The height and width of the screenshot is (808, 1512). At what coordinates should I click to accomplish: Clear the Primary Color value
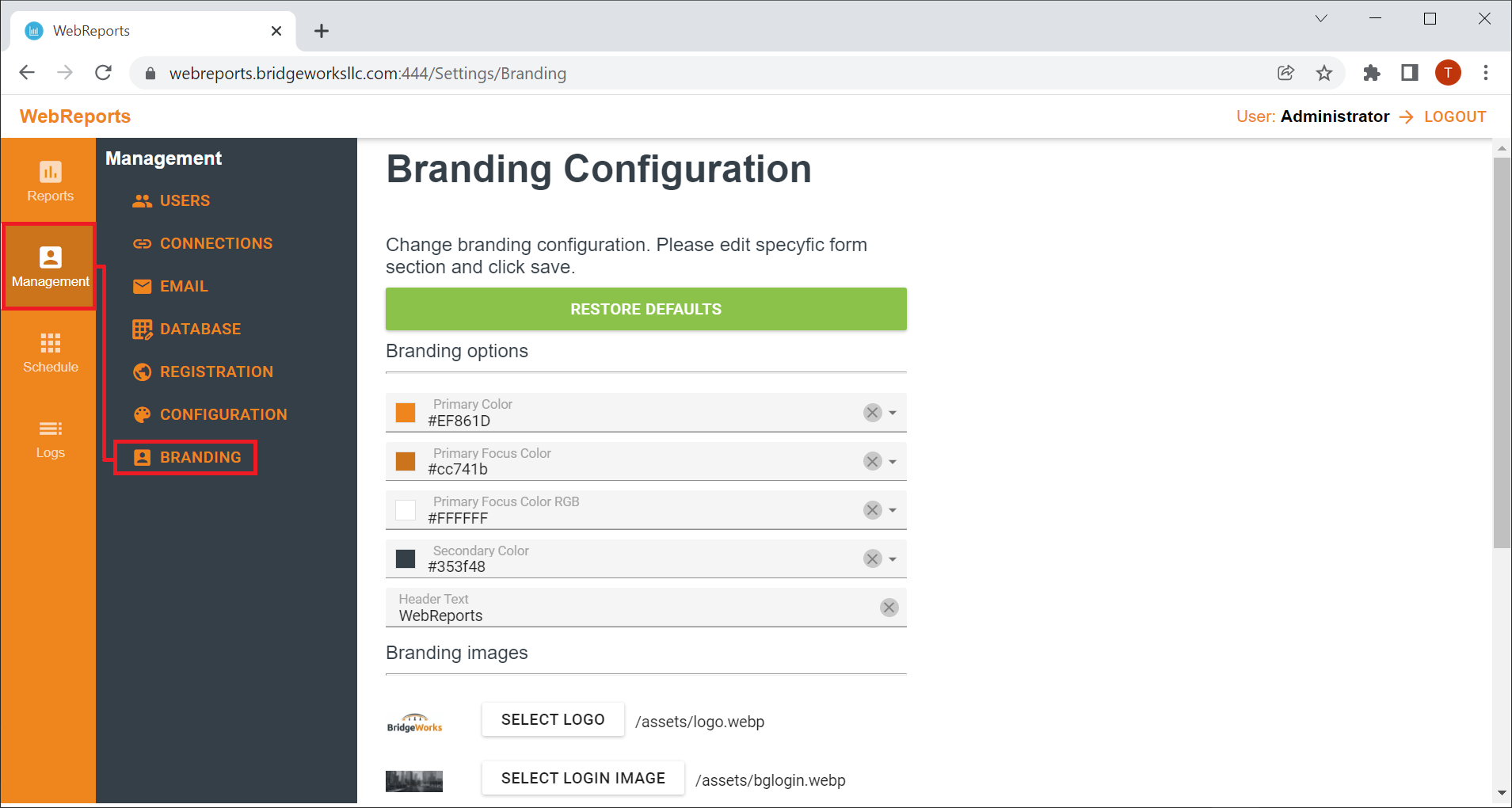pos(872,413)
